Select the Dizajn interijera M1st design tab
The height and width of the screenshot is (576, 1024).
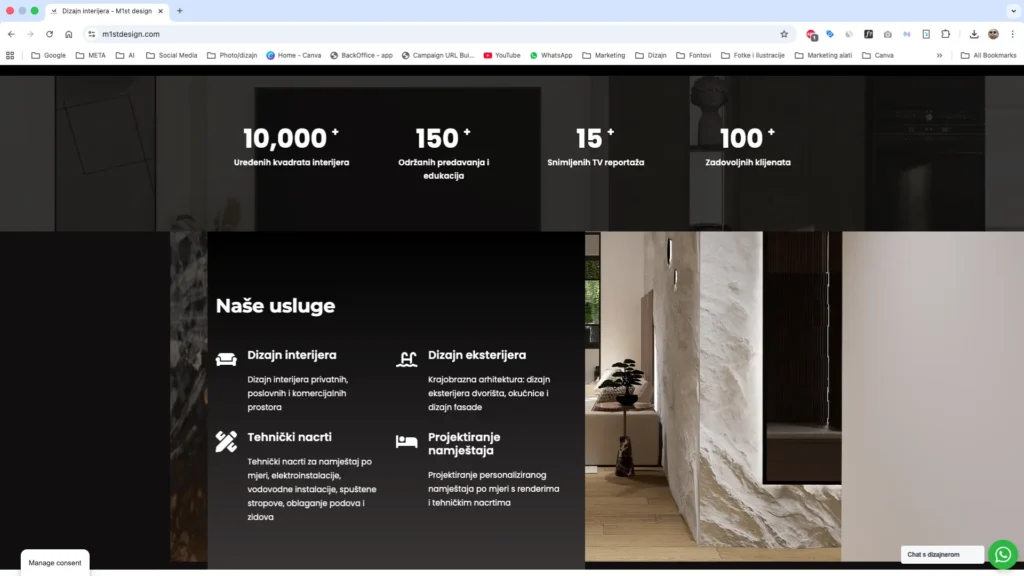(x=100, y=11)
